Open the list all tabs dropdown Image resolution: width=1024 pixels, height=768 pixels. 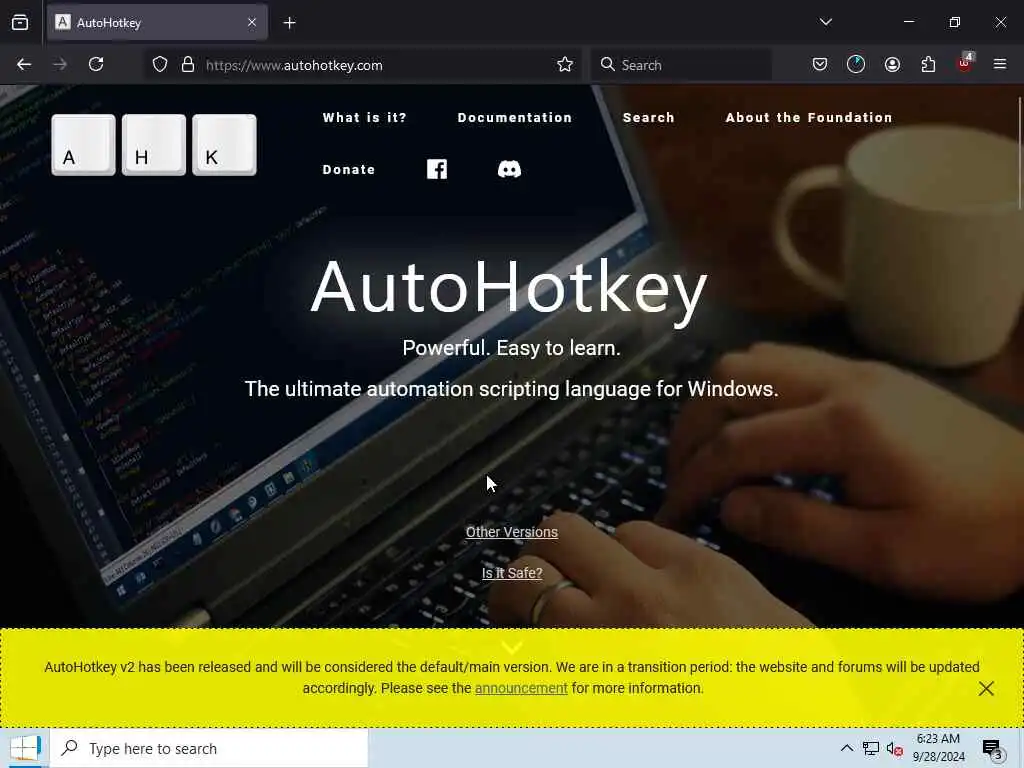click(825, 22)
